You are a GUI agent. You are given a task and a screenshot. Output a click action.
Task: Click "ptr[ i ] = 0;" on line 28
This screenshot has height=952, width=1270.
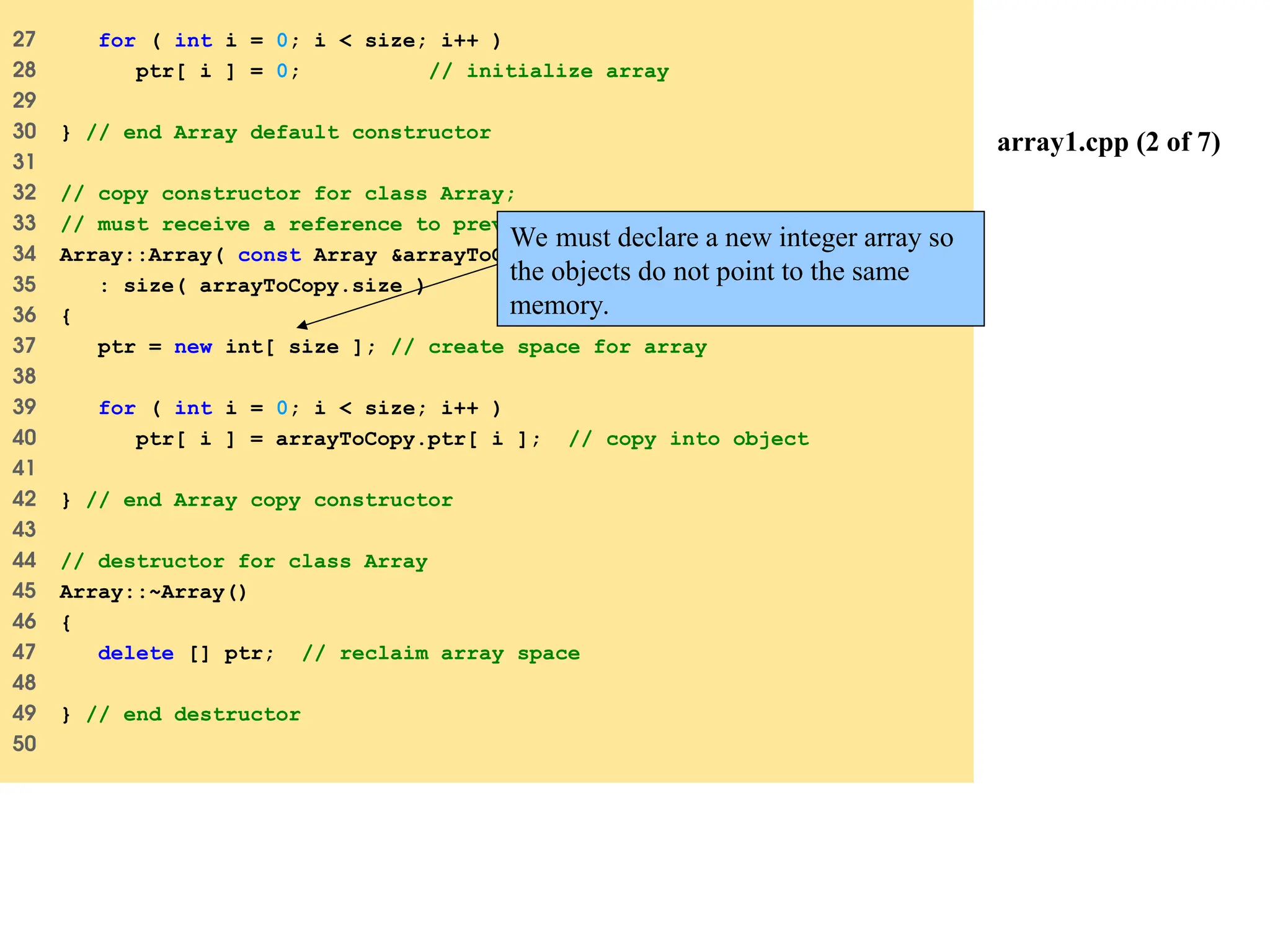point(218,71)
